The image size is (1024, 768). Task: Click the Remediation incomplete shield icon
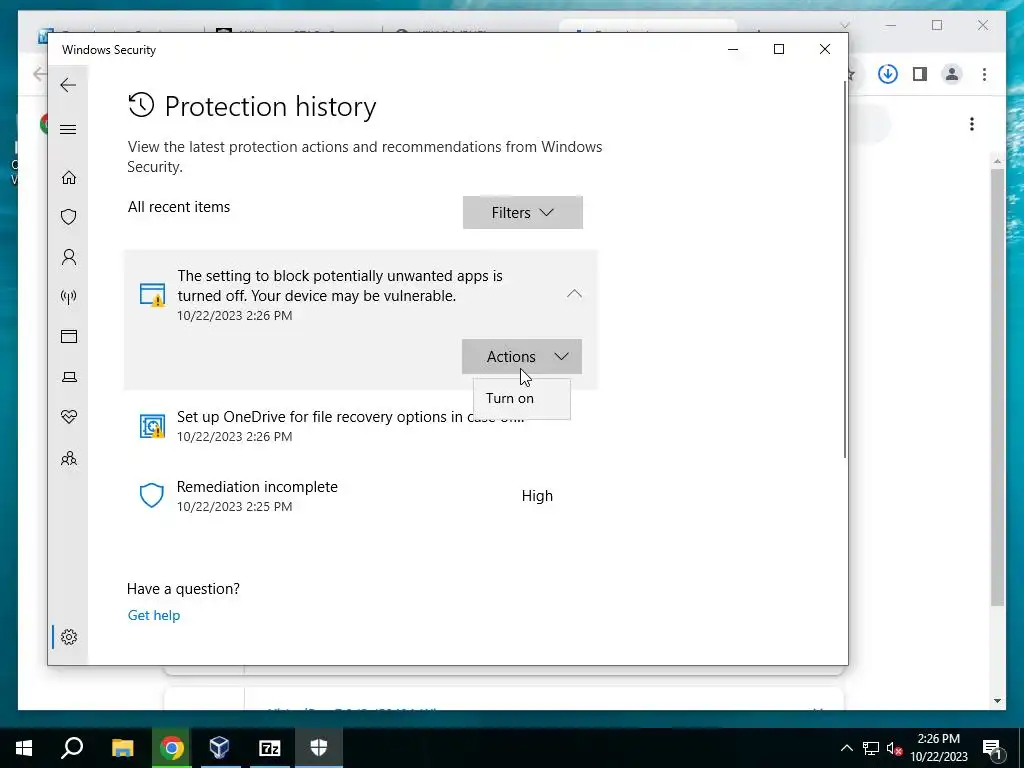152,496
